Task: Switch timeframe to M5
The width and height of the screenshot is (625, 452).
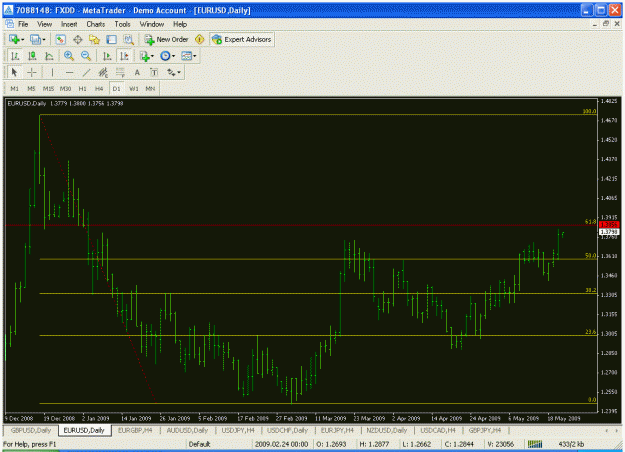Action: (31, 88)
